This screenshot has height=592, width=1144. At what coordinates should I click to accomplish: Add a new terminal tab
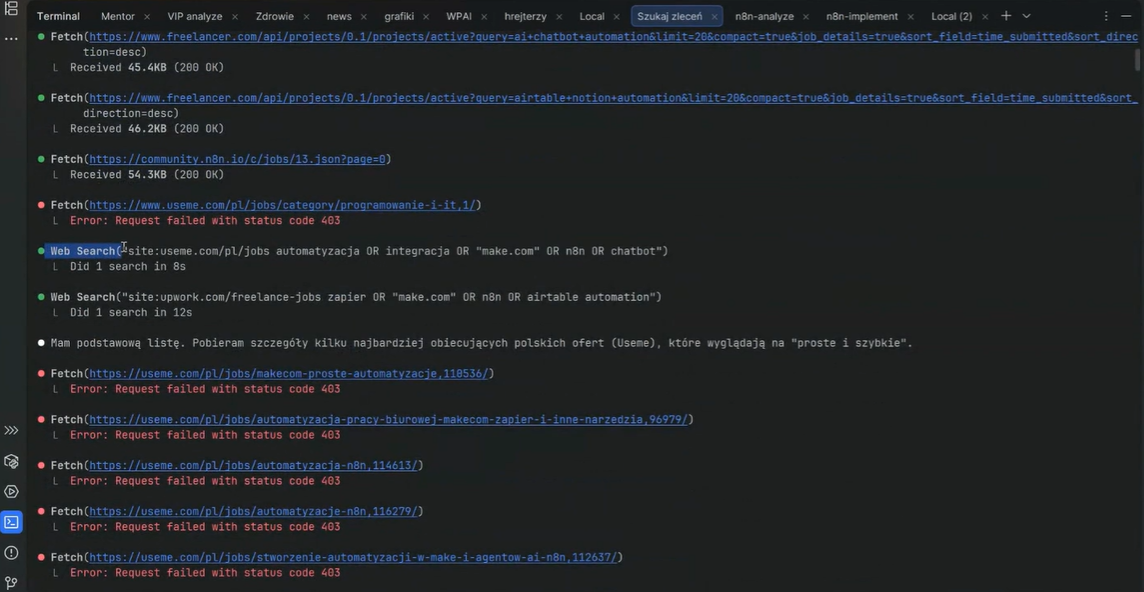(x=1006, y=16)
